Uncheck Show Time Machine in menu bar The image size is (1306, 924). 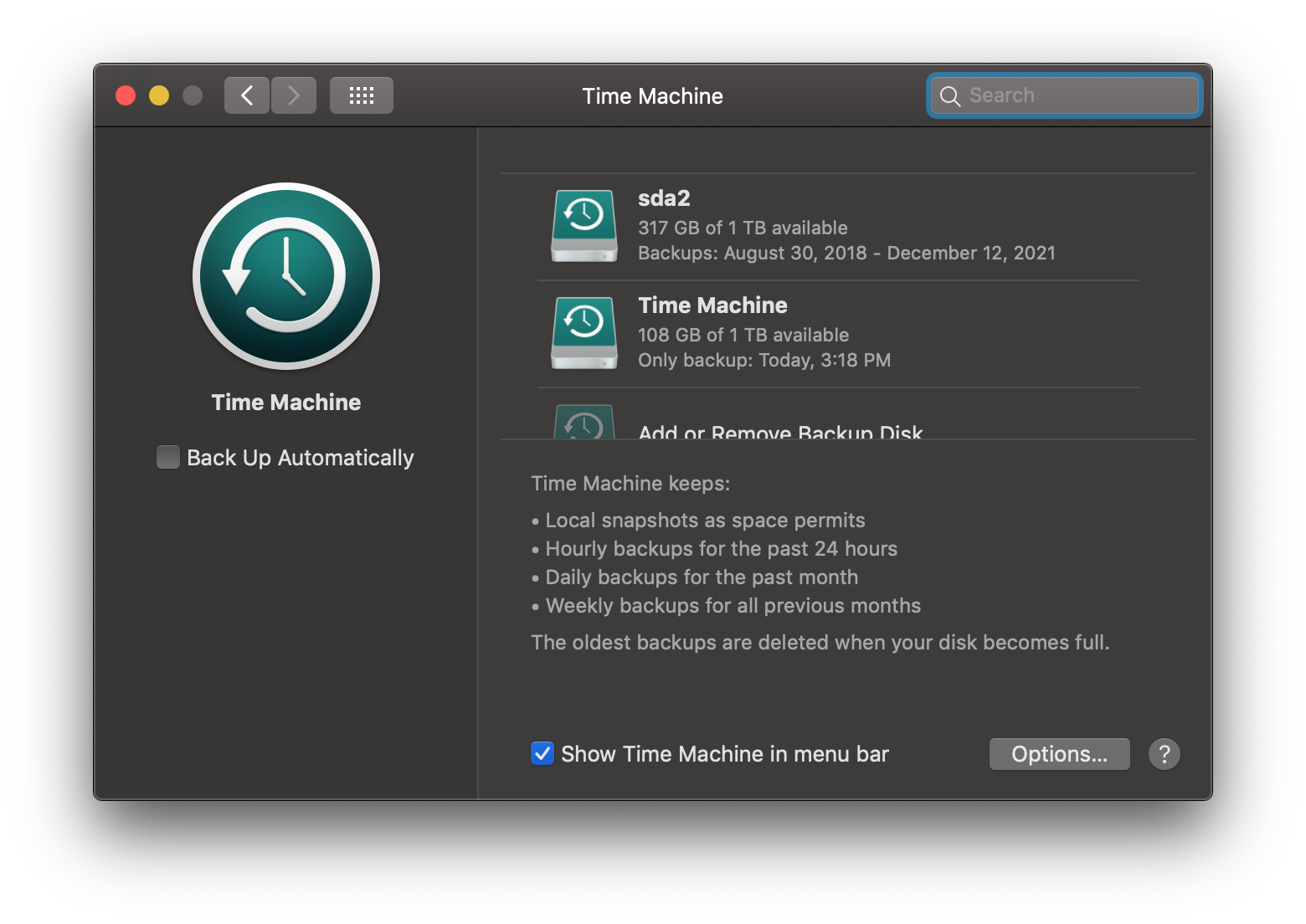tap(542, 754)
